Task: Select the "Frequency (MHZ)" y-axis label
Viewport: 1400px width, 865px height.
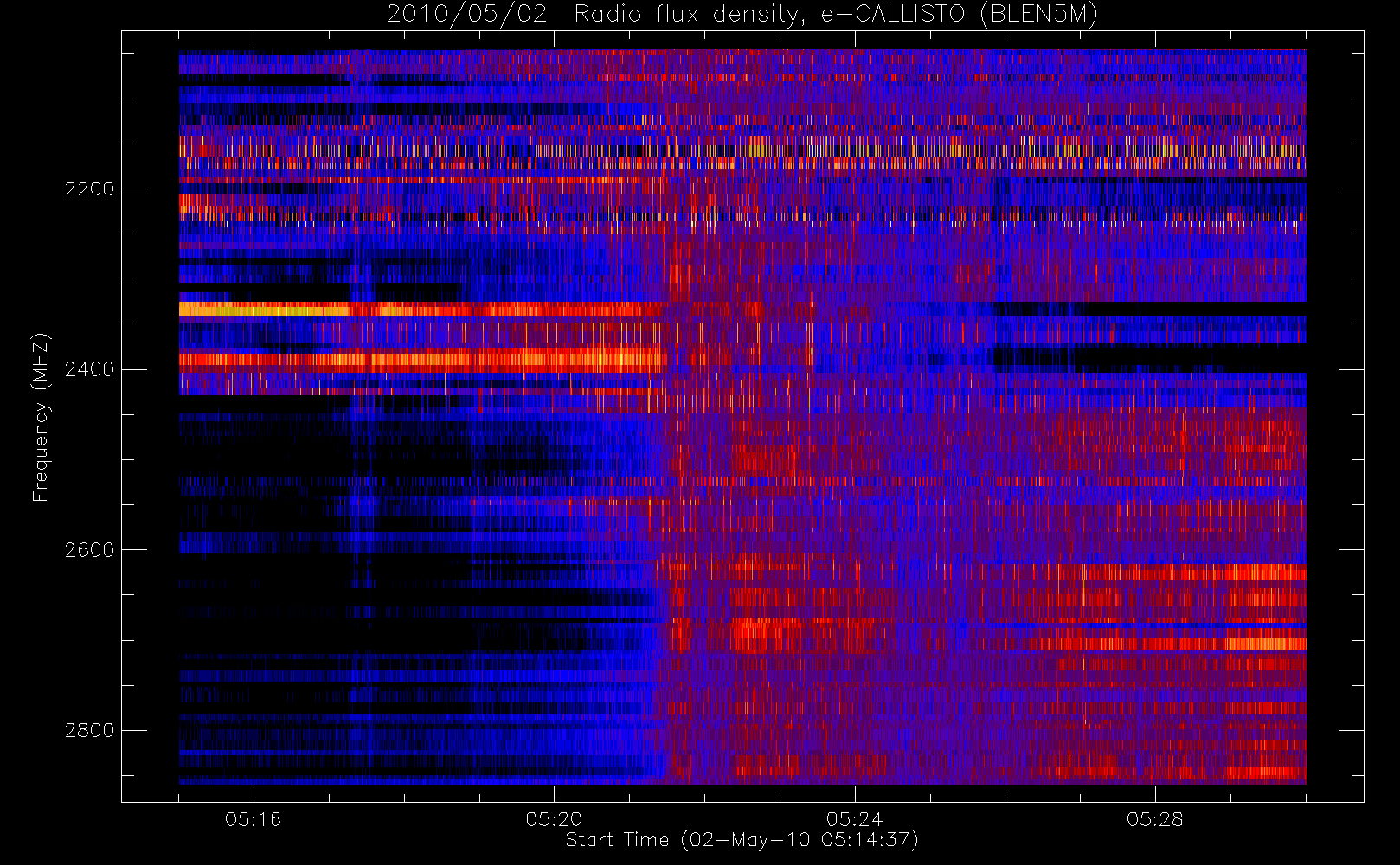Action: point(41,417)
